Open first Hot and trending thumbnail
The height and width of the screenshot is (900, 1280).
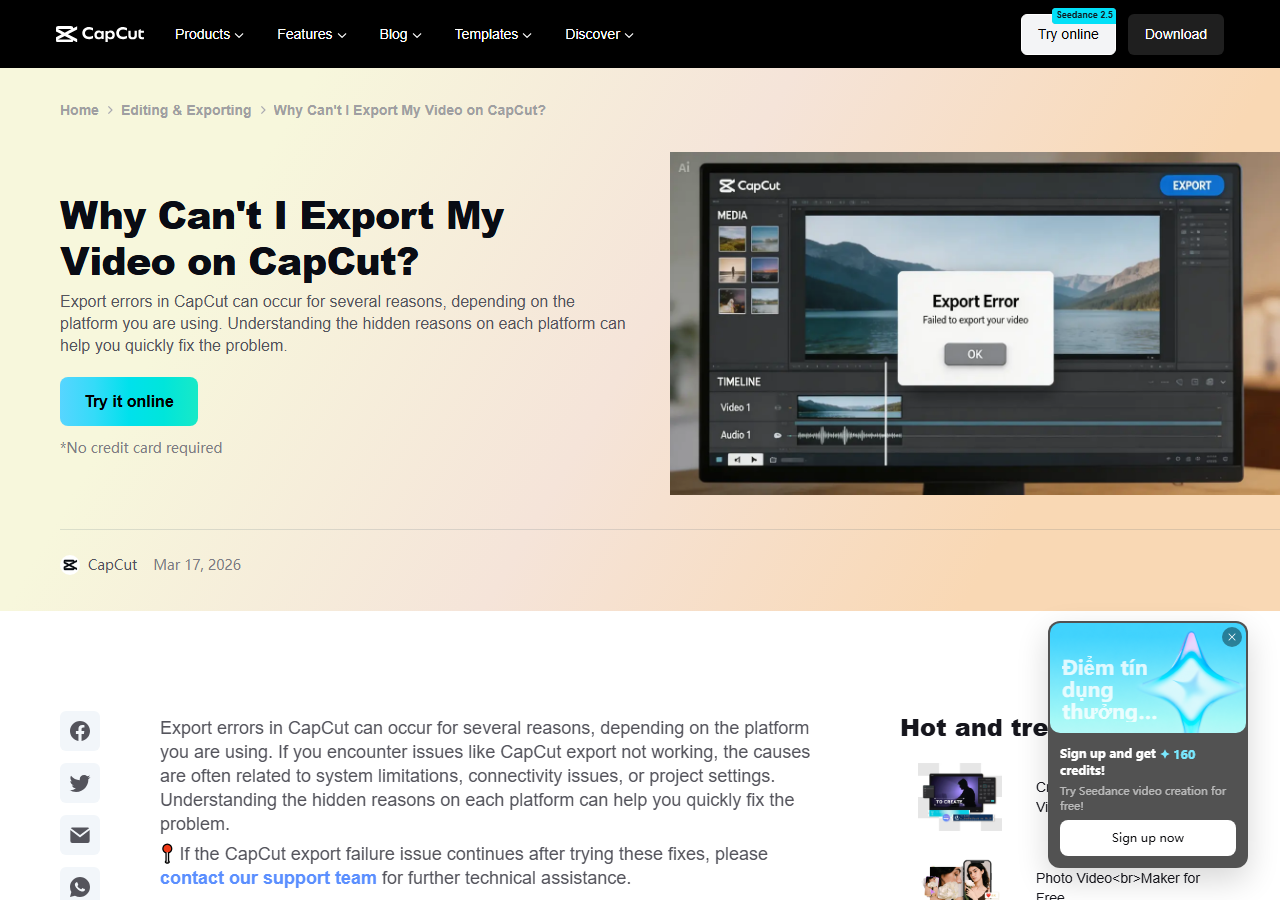(960, 797)
